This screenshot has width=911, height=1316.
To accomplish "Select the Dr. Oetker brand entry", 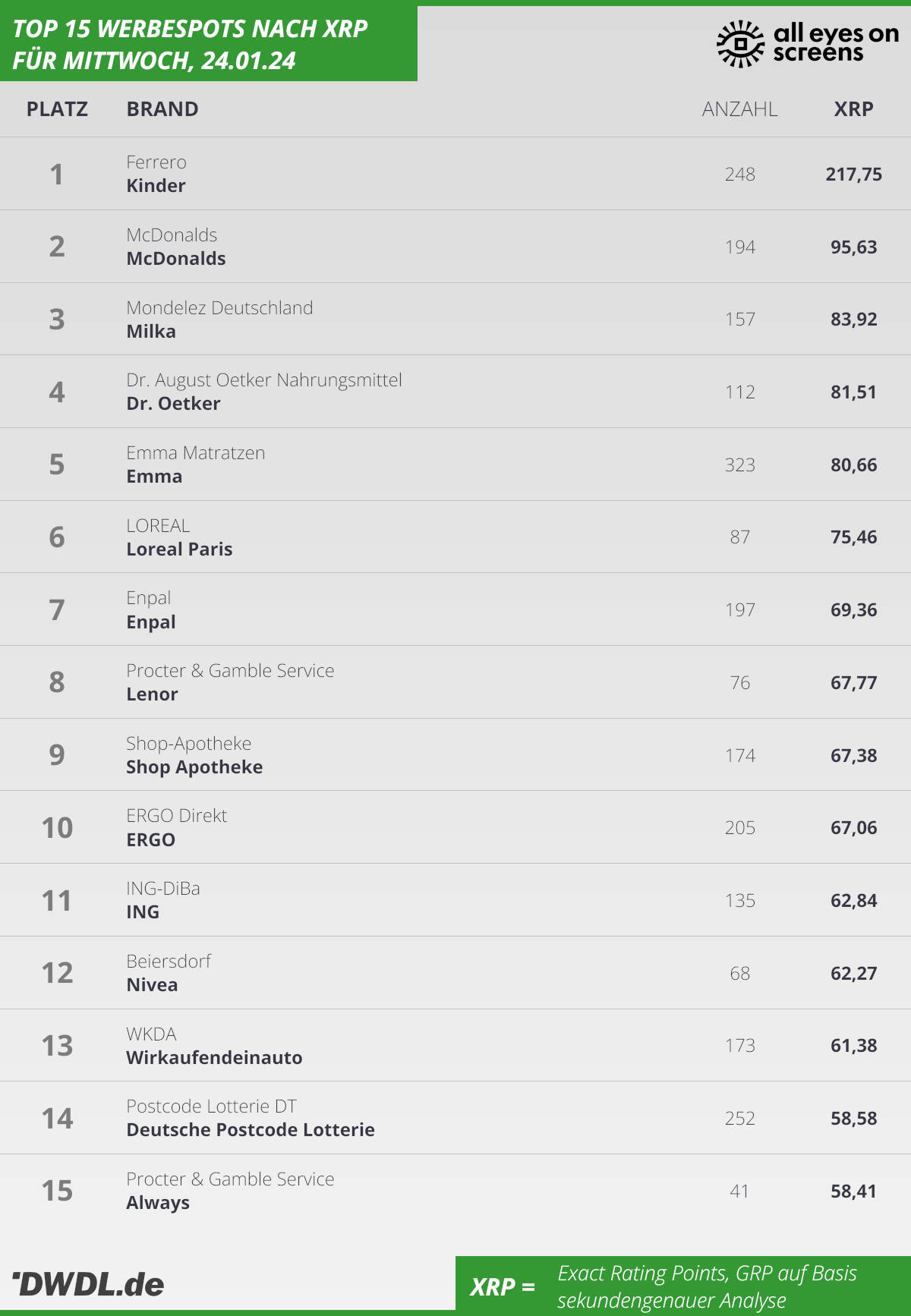I will pyautogui.click(x=173, y=404).
